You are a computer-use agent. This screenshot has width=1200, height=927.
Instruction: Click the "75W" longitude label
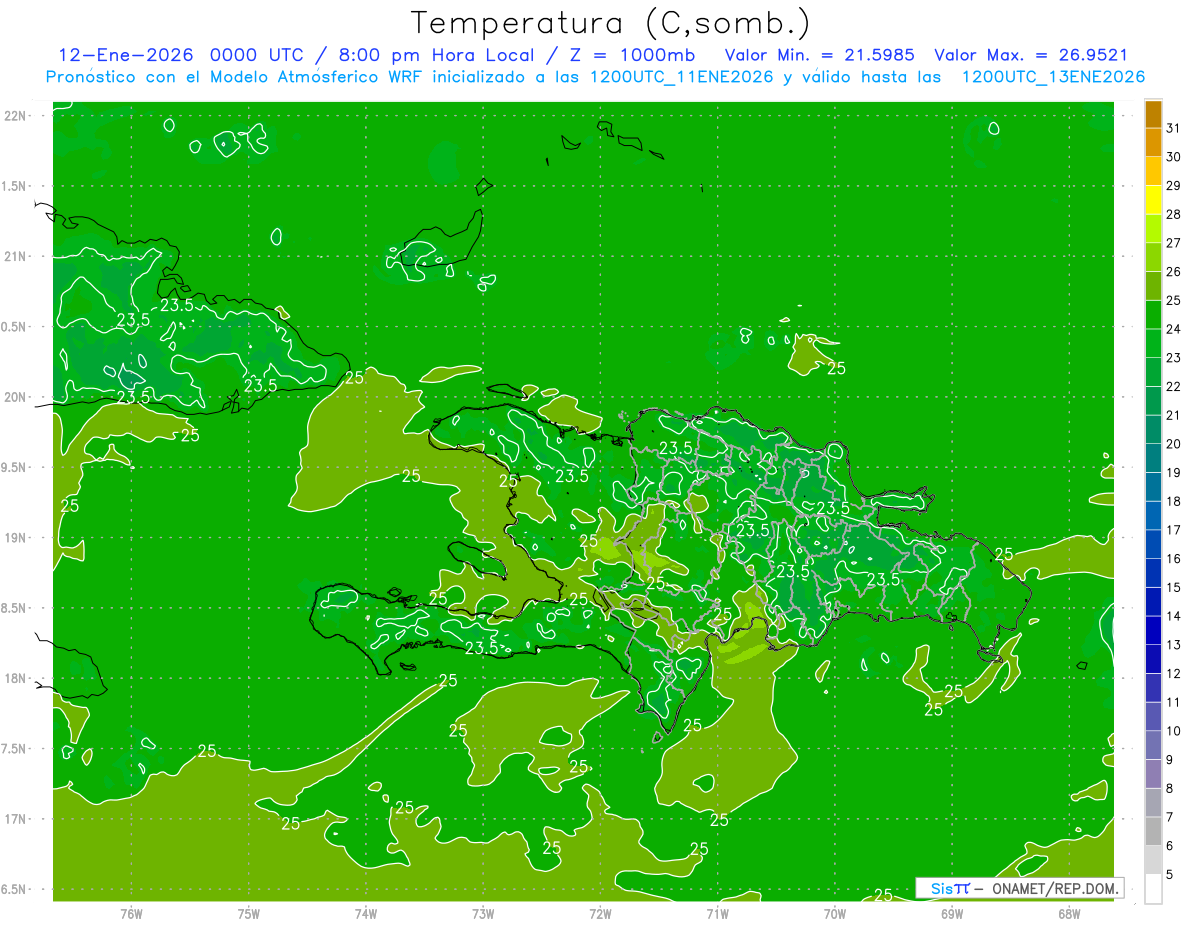click(x=249, y=914)
